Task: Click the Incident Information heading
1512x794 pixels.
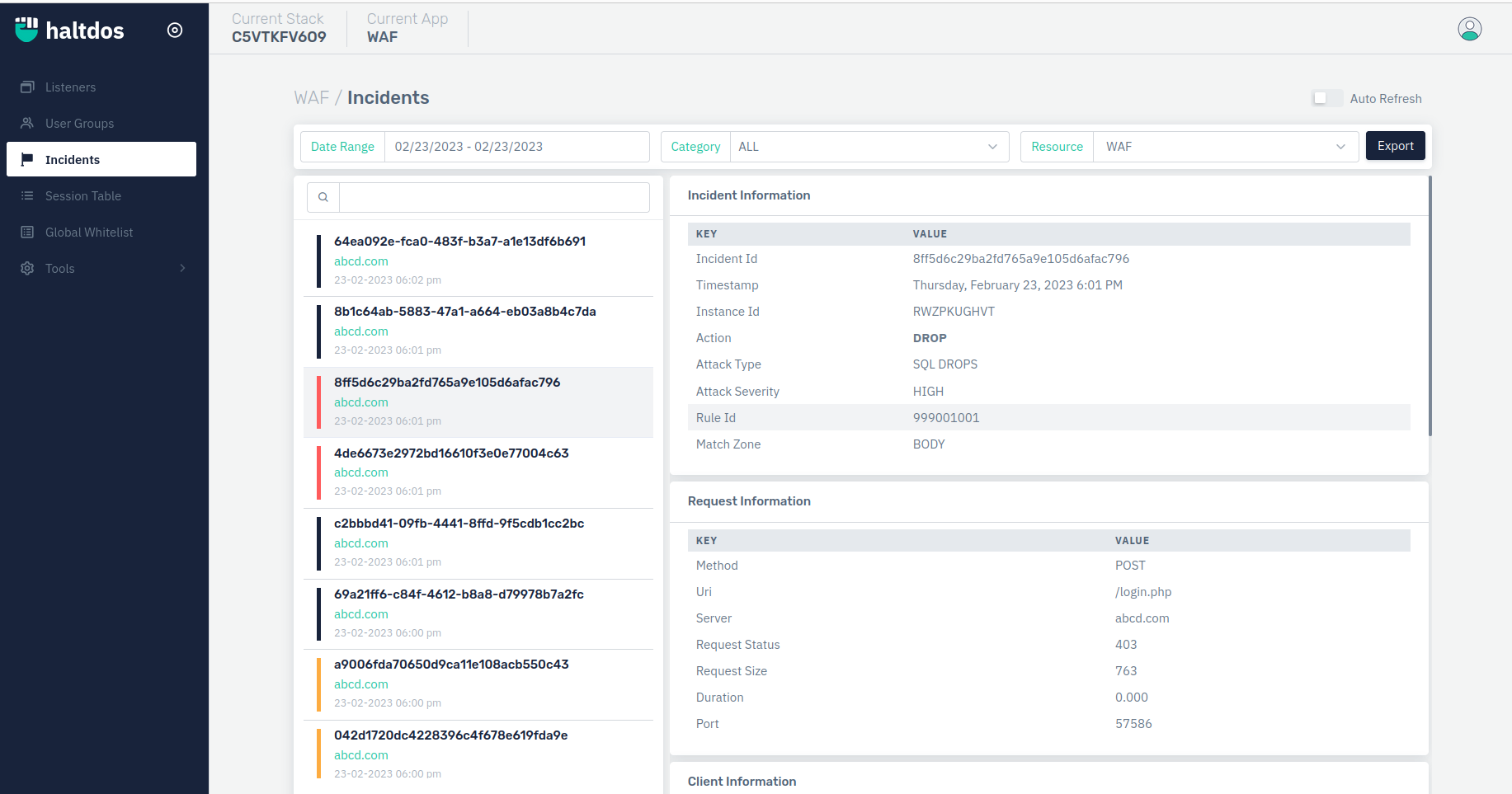Action: (x=749, y=195)
